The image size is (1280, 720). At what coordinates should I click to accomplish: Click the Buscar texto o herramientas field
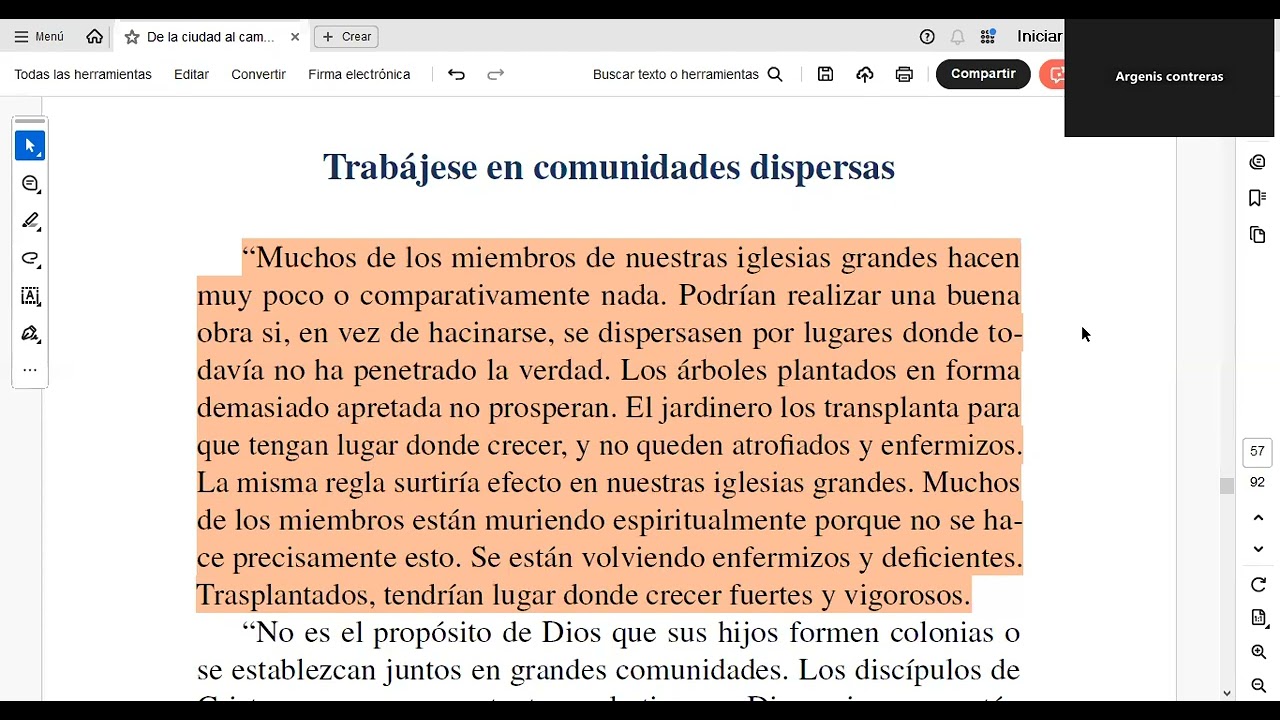(x=687, y=74)
